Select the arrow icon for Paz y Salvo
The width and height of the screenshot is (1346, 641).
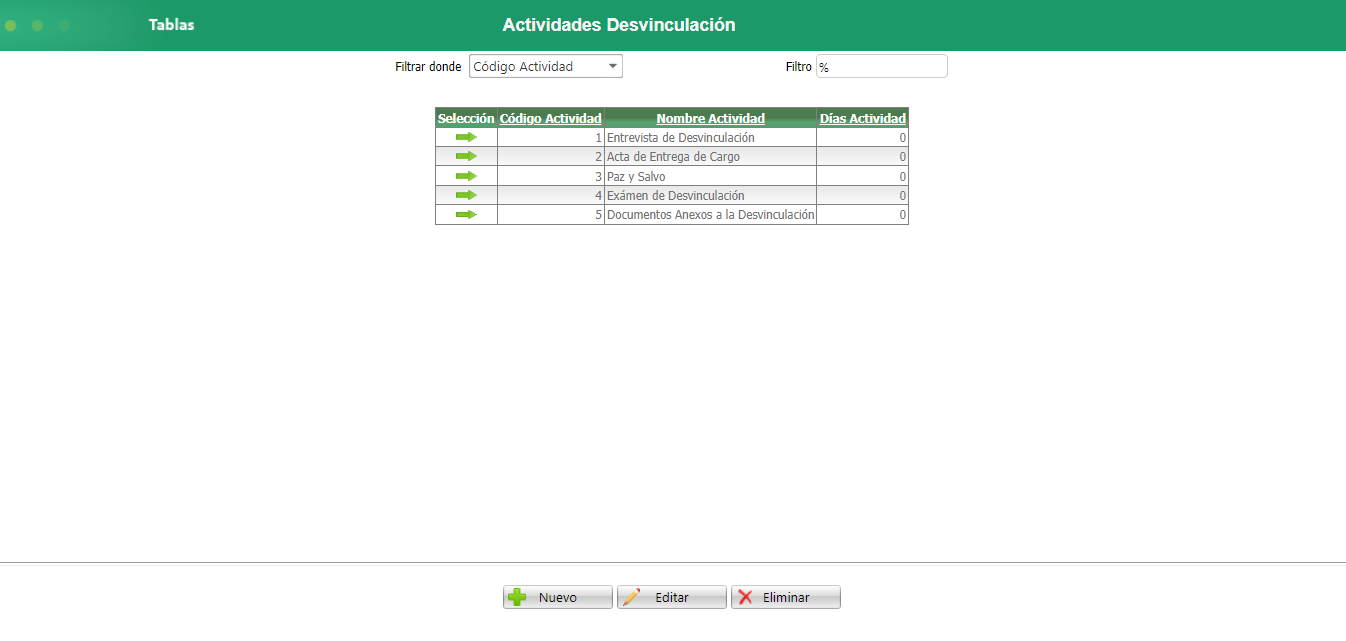[466, 175]
